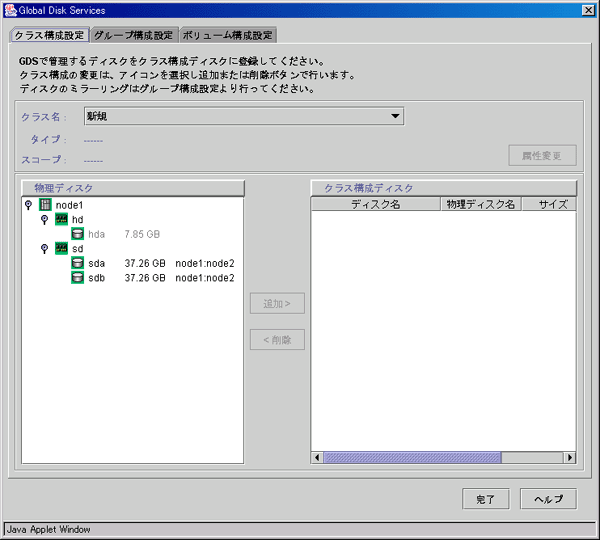Collapse the sd tree branch
Screen dimensions: 600x540
point(45,248)
